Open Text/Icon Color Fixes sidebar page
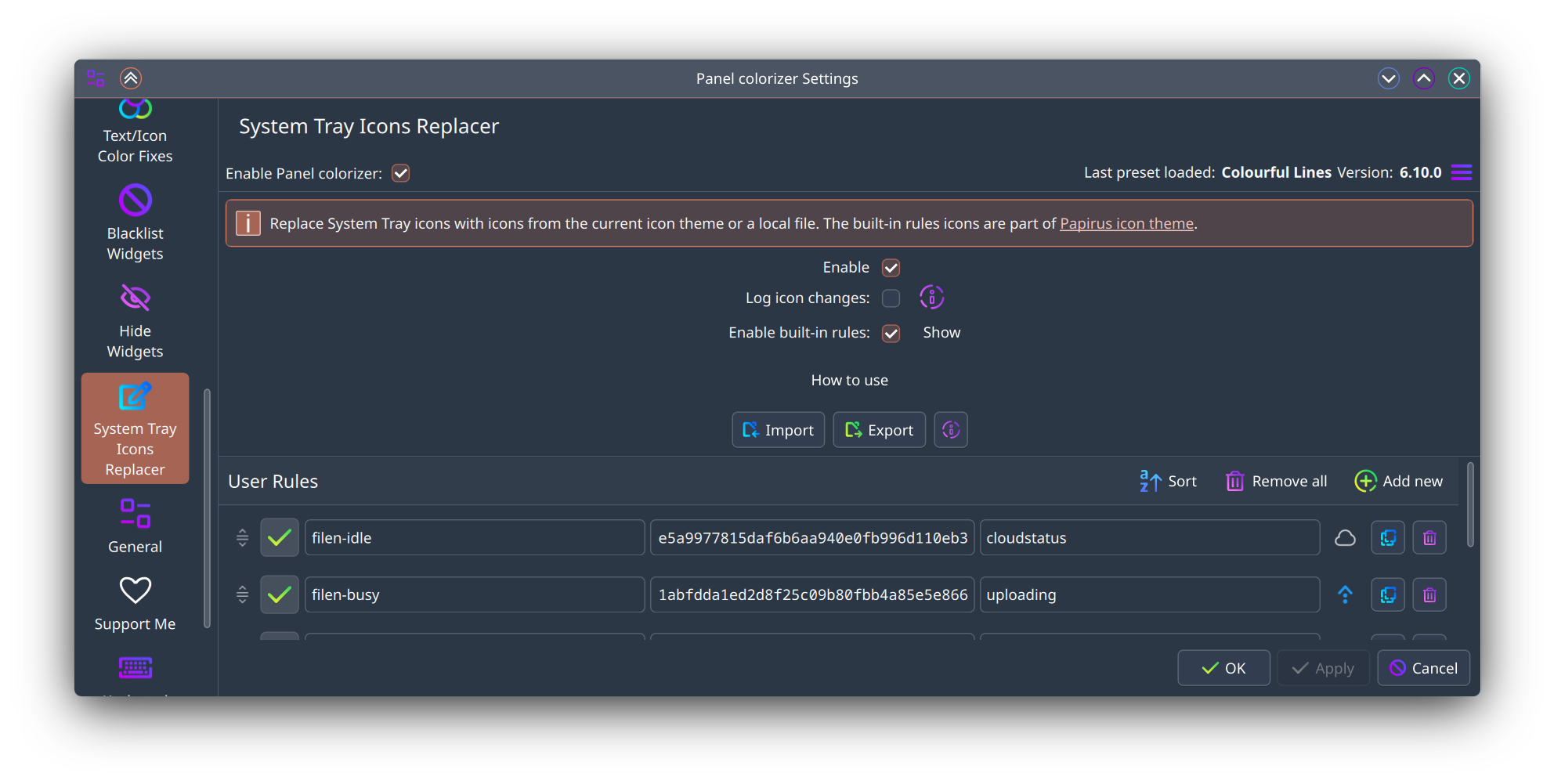This screenshot has width=1554, height=784. click(135, 133)
